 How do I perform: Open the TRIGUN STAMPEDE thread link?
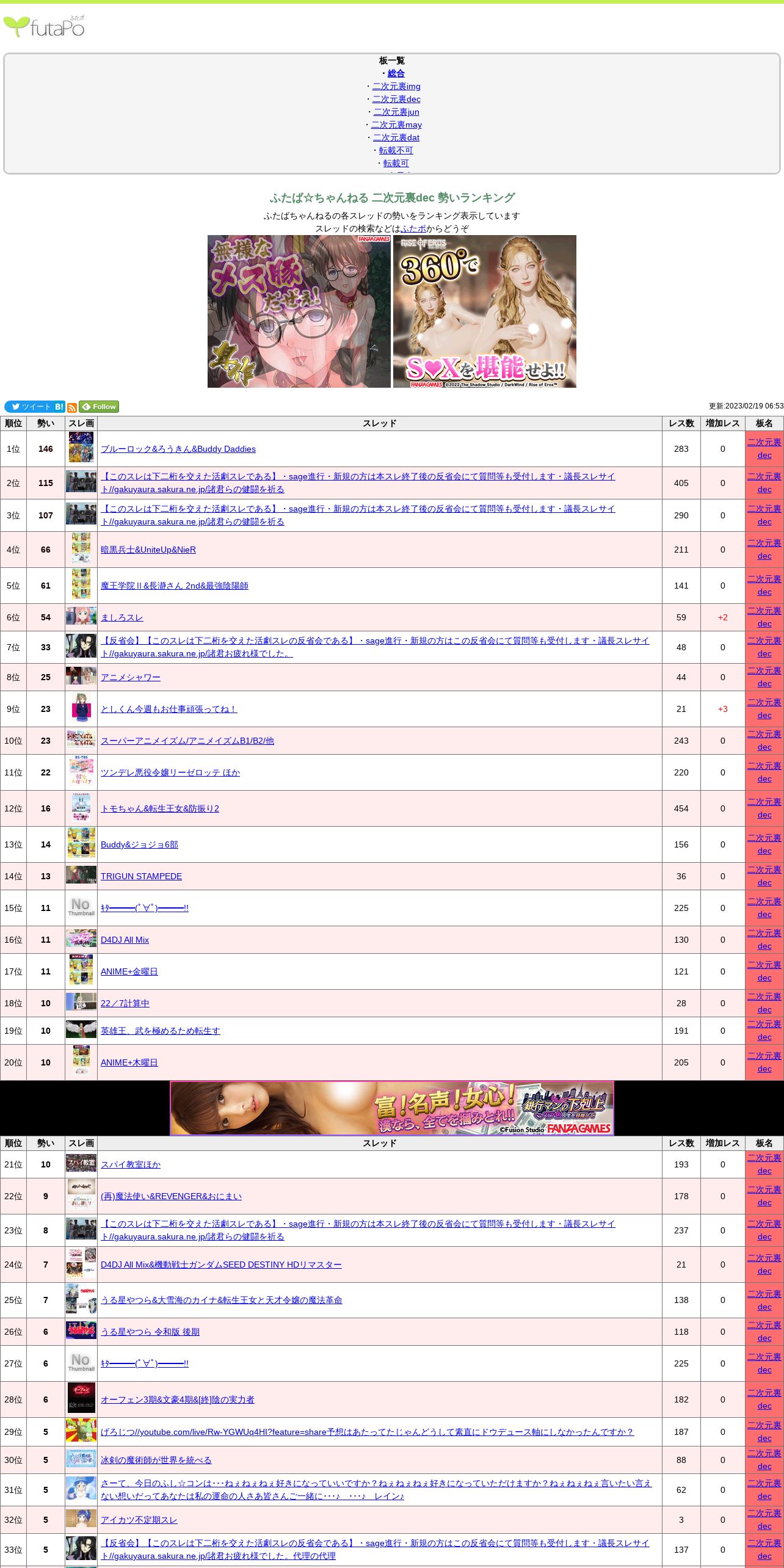(141, 876)
